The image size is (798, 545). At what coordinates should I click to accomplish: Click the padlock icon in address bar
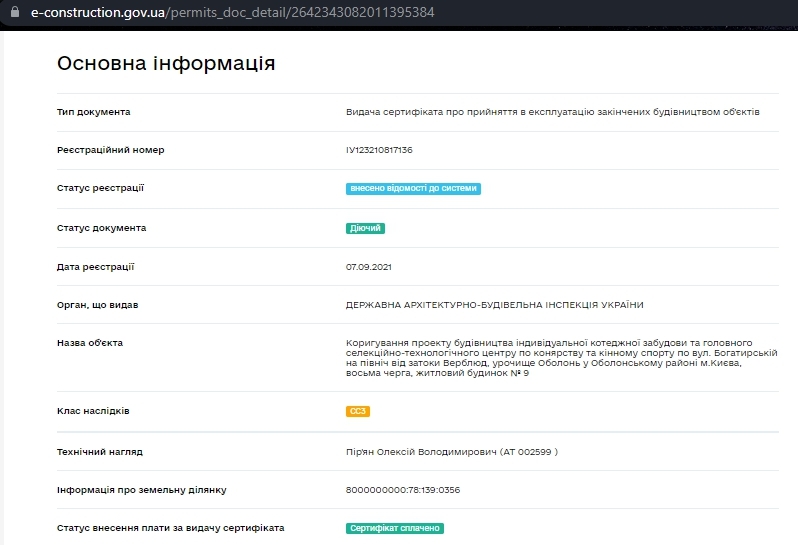(15, 12)
